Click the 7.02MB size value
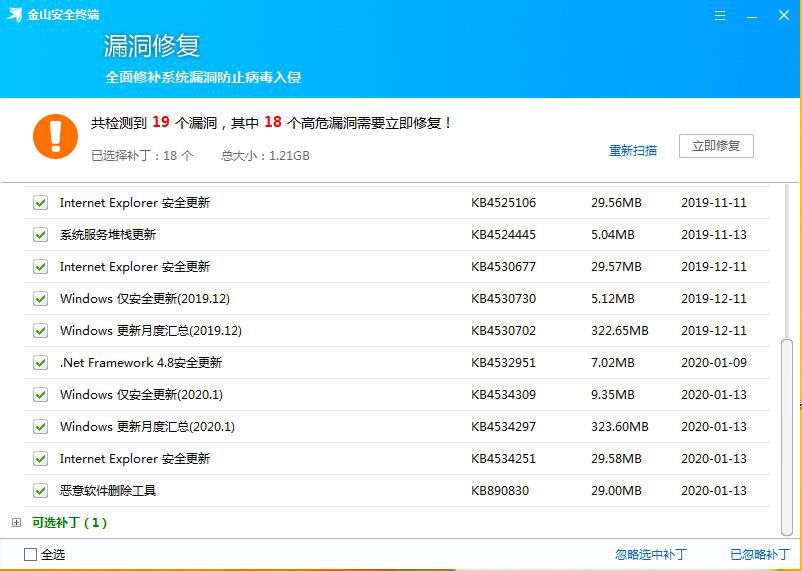The height and width of the screenshot is (571, 802). click(x=613, y=363)
